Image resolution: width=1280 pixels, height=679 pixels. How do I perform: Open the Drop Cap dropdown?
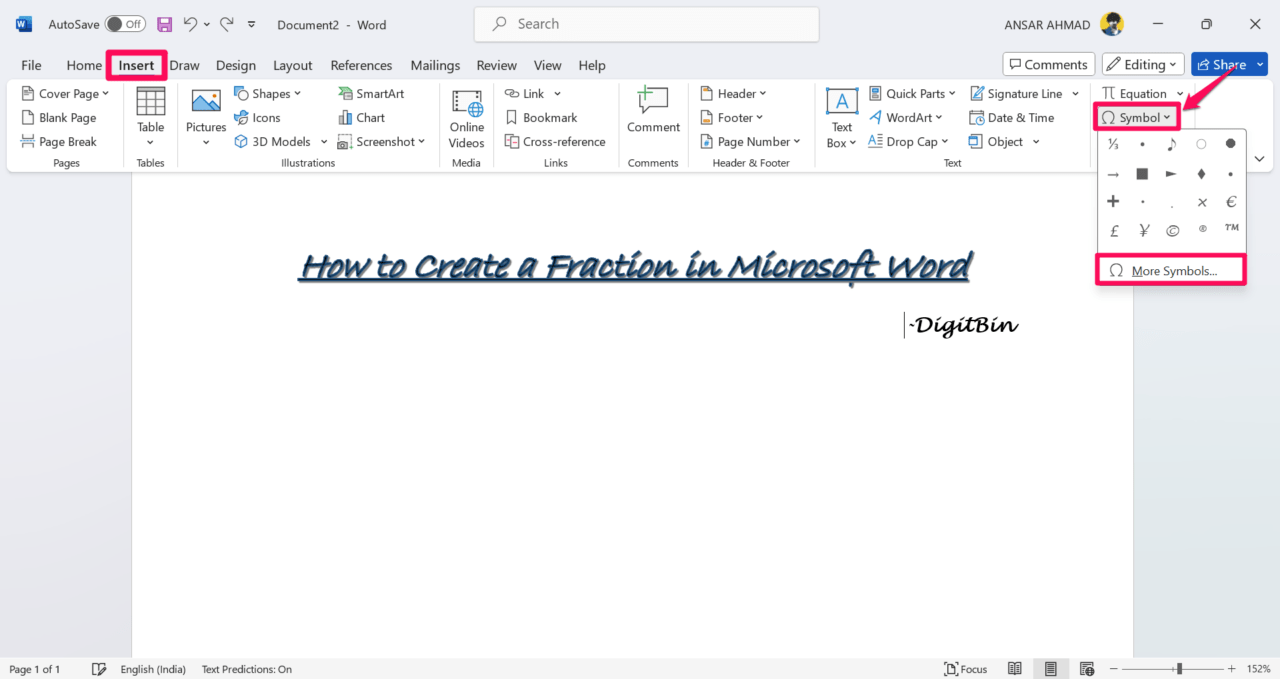908,141
